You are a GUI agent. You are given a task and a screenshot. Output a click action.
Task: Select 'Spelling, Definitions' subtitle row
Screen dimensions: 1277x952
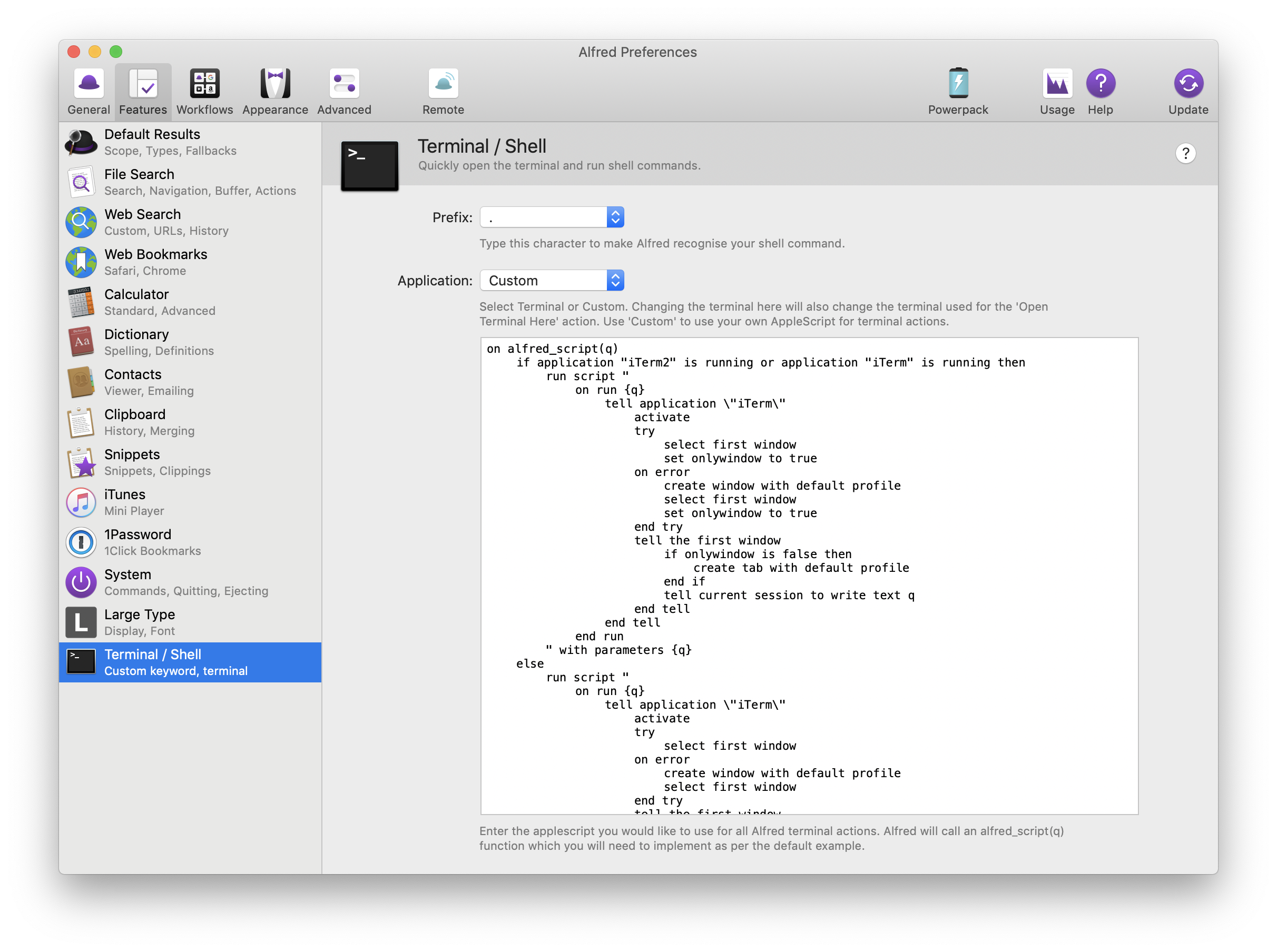(x=159, y=351)
